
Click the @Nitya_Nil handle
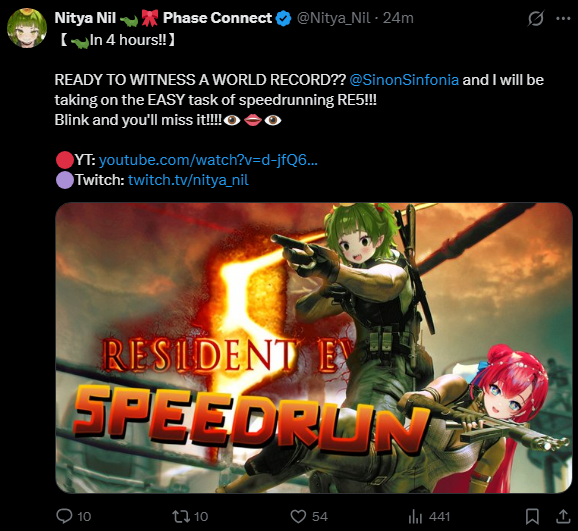[333, 18]
